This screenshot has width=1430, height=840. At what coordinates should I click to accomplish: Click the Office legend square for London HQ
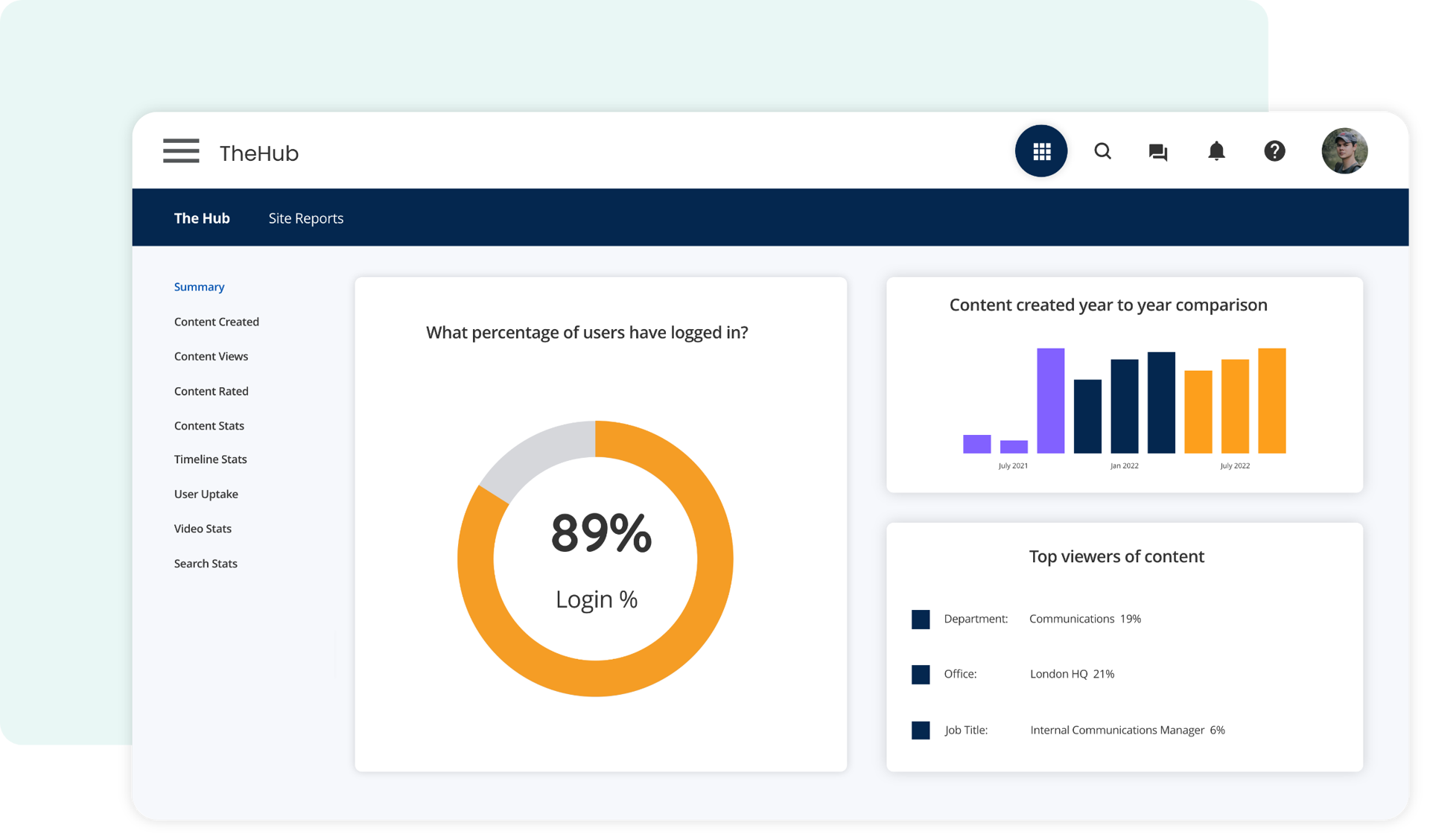(921, 675)
